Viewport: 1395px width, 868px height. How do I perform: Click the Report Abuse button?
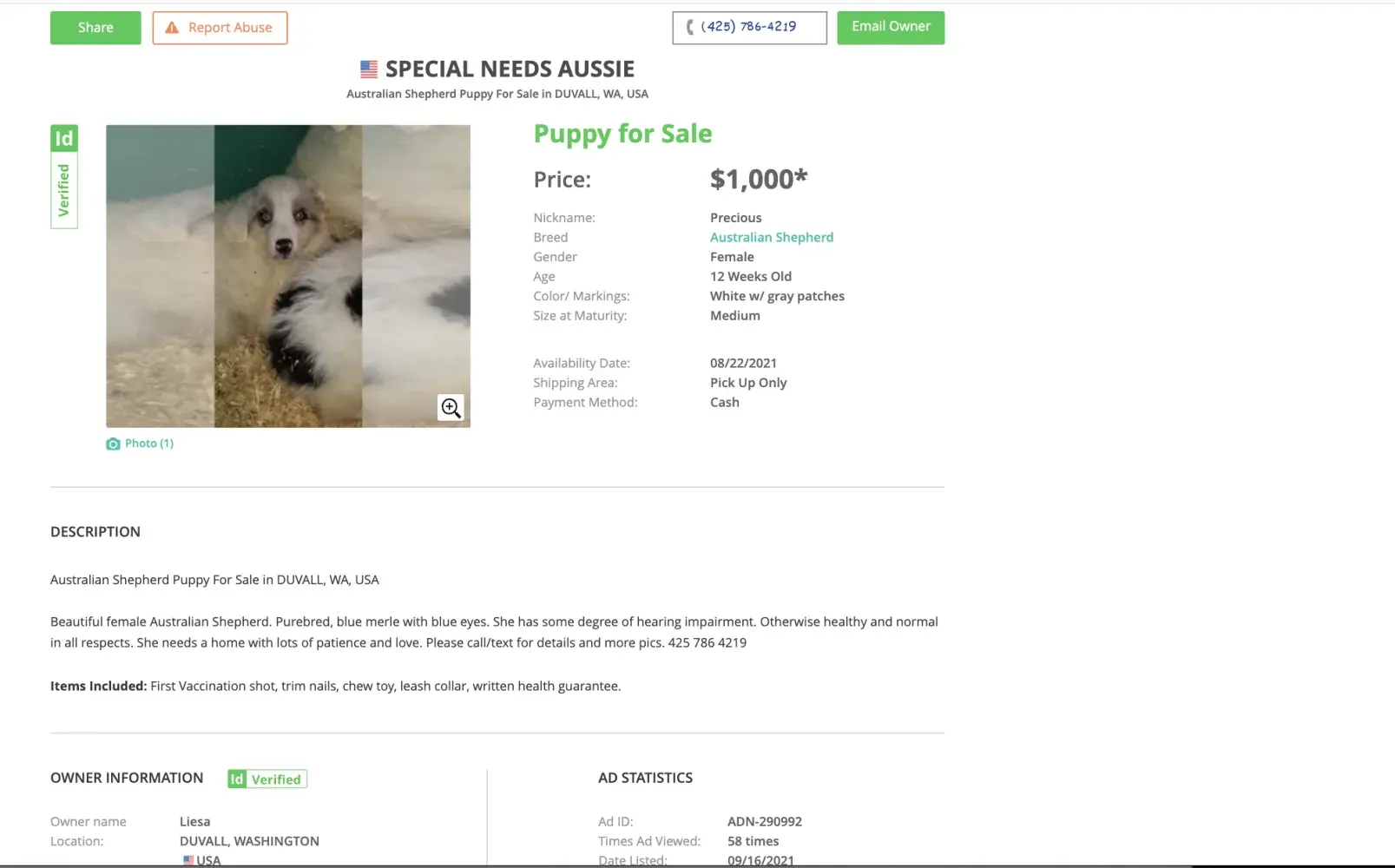(x=220, y=28)
